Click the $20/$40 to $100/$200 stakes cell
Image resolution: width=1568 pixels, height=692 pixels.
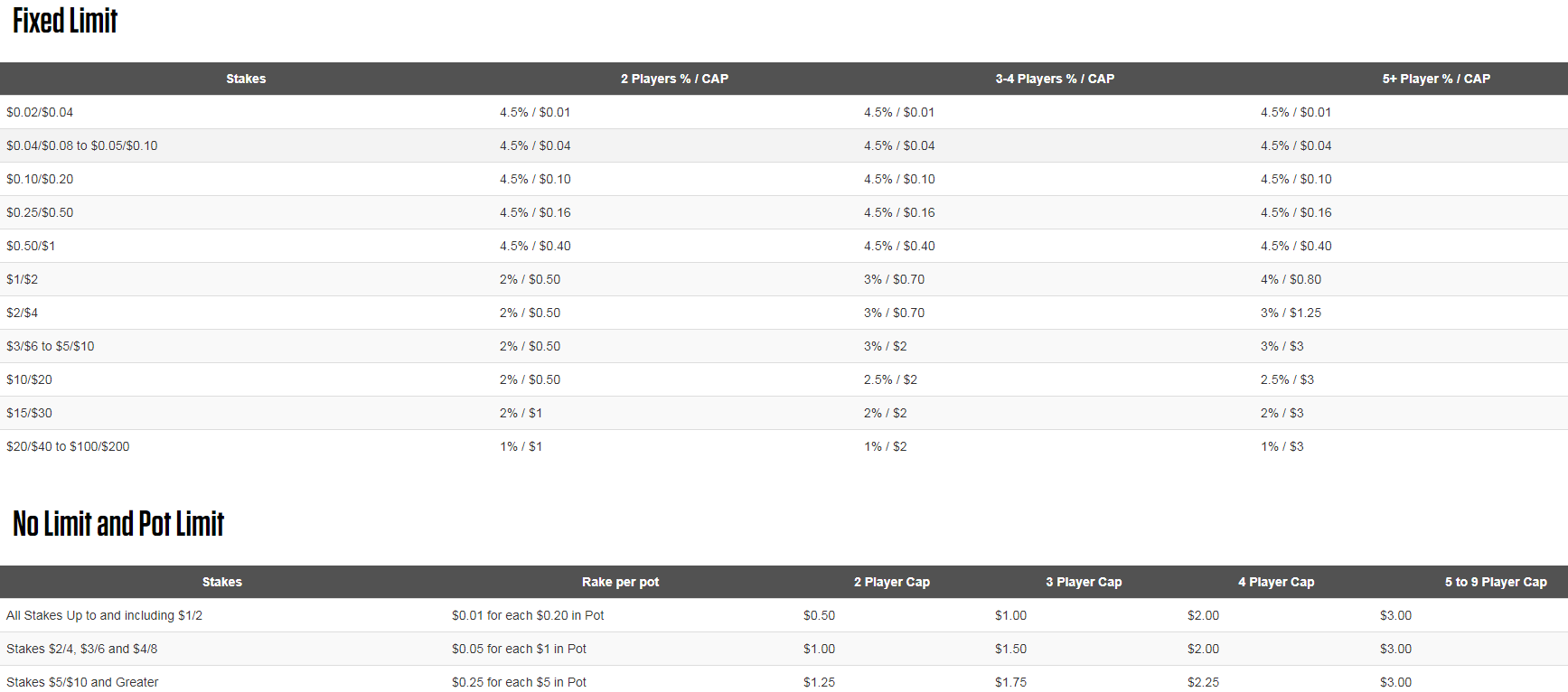click(68, 446)
